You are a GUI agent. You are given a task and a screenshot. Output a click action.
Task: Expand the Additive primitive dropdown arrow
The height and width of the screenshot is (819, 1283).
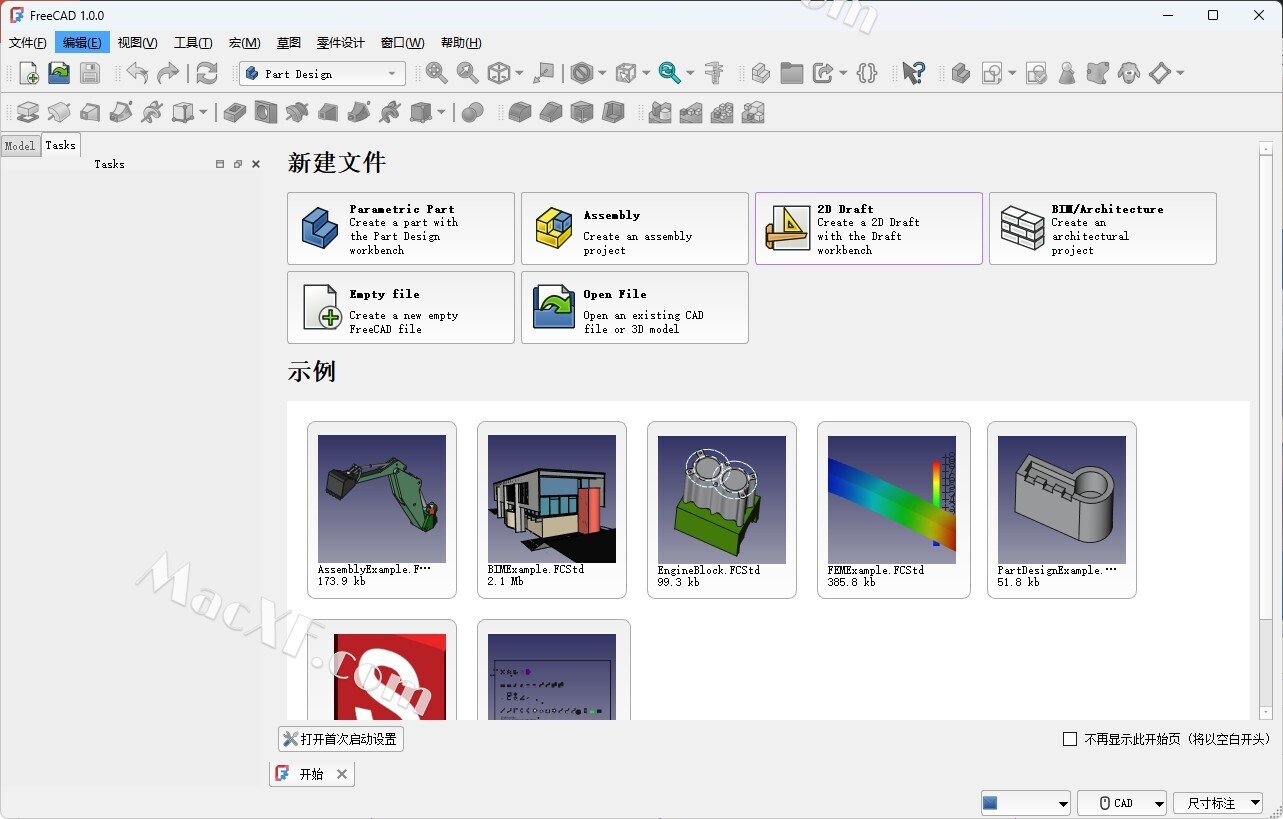coord(203,114)
